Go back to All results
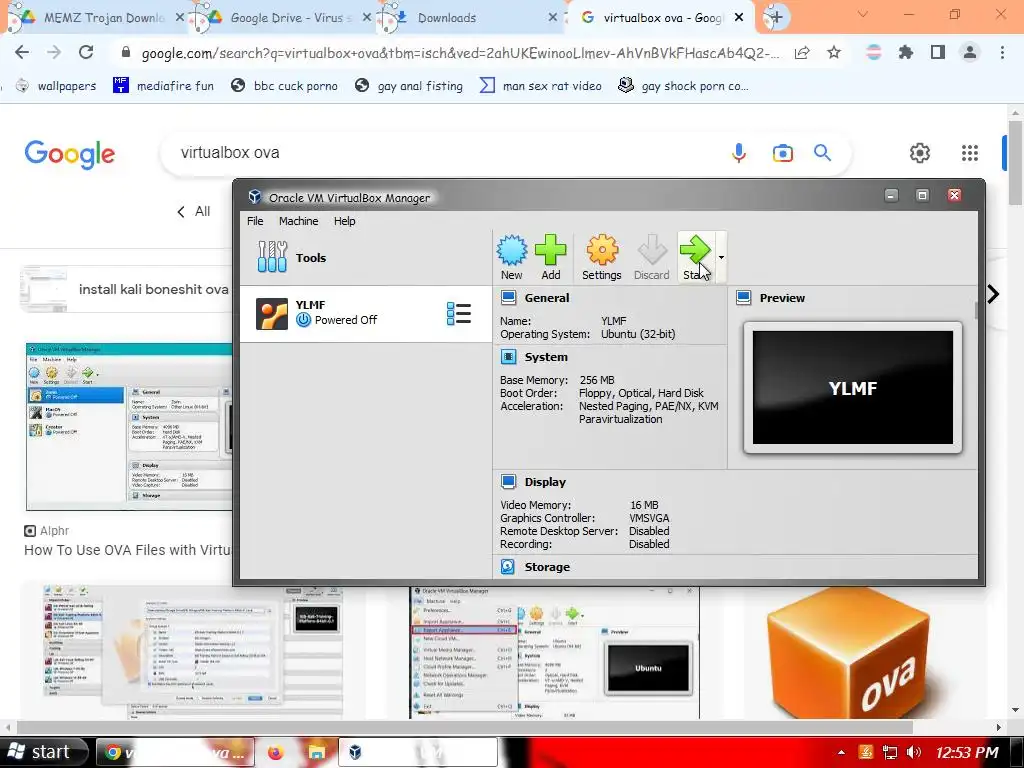This screenshot has height=768, width=1024. tap(194, 212)
